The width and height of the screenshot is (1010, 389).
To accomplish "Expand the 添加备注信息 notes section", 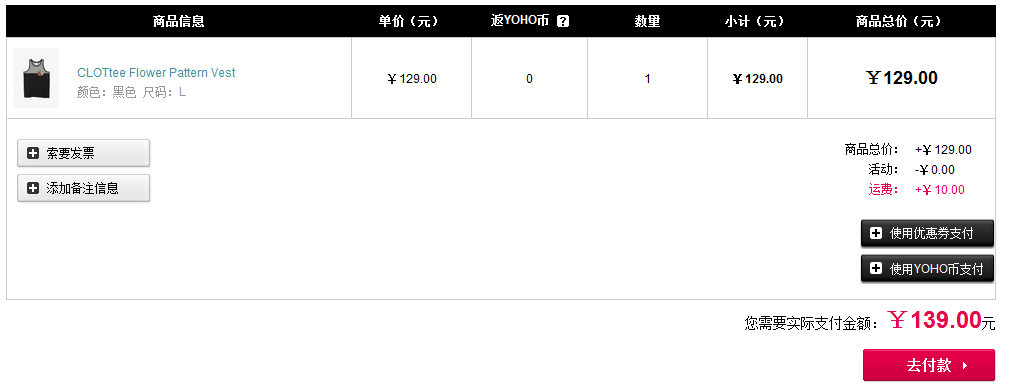I will [83, 188].
